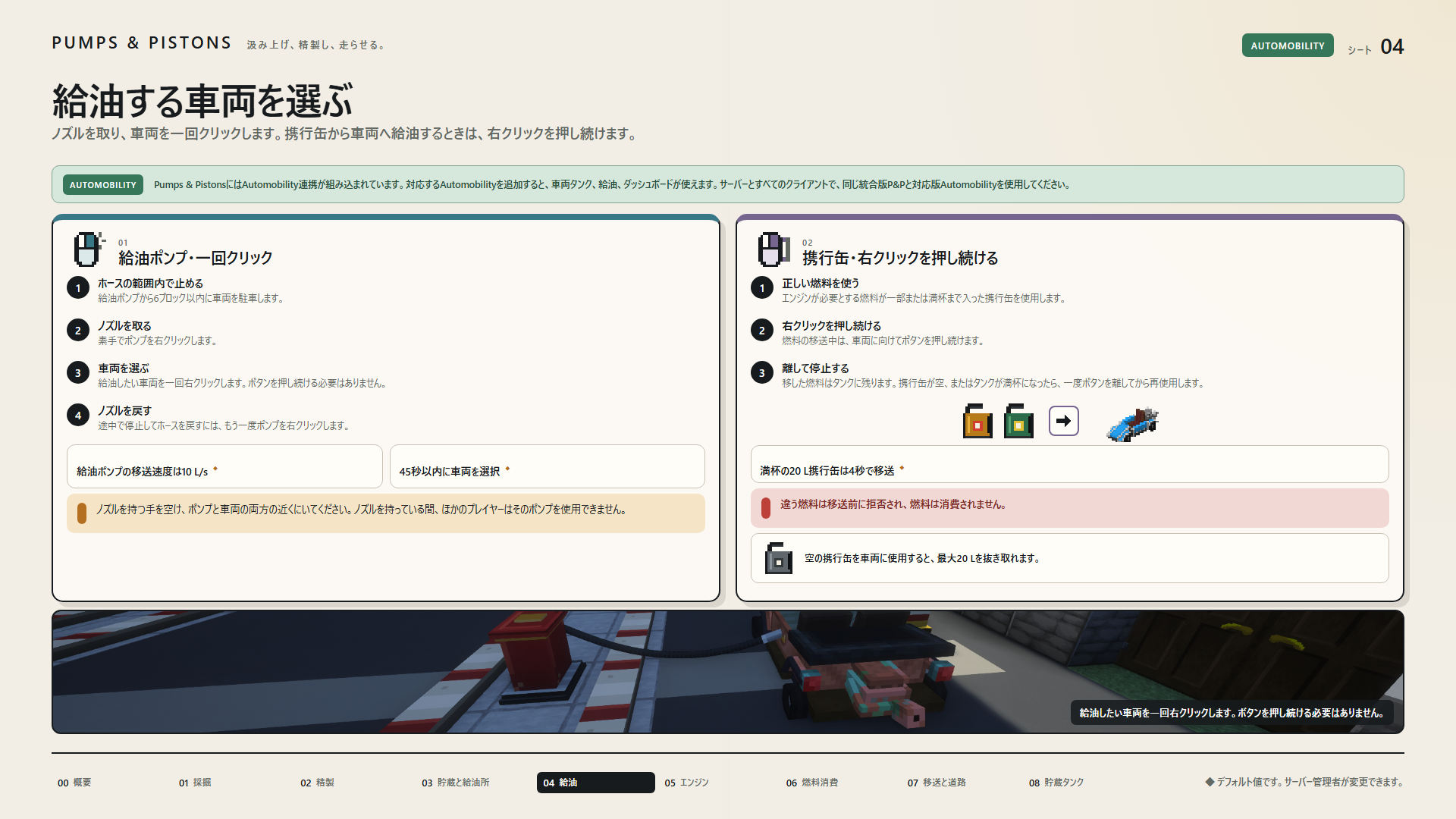Click the blue race car icon

pyautogui.click(x=1133, y=424)
